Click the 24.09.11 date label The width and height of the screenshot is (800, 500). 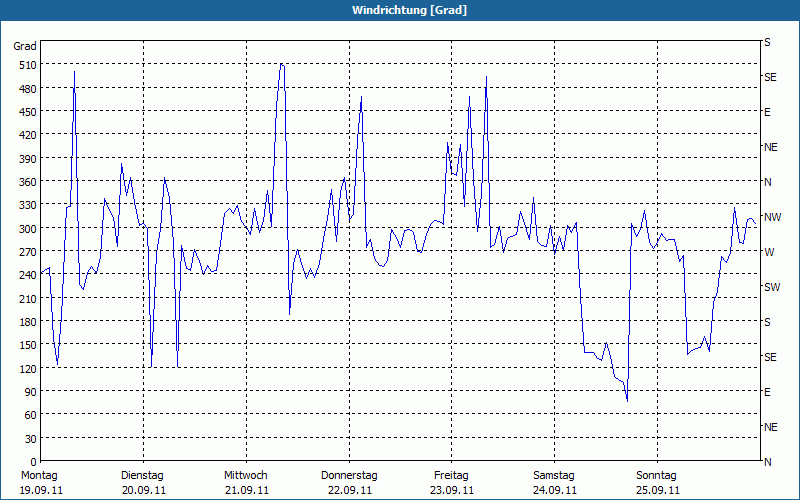[555, 490]
